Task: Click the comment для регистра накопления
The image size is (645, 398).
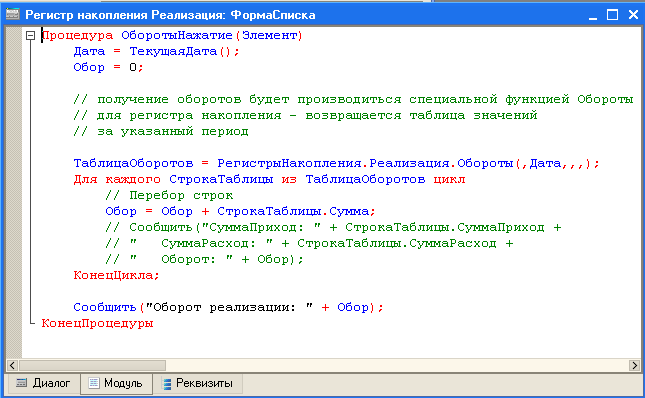Action: (x=305, y=116)
